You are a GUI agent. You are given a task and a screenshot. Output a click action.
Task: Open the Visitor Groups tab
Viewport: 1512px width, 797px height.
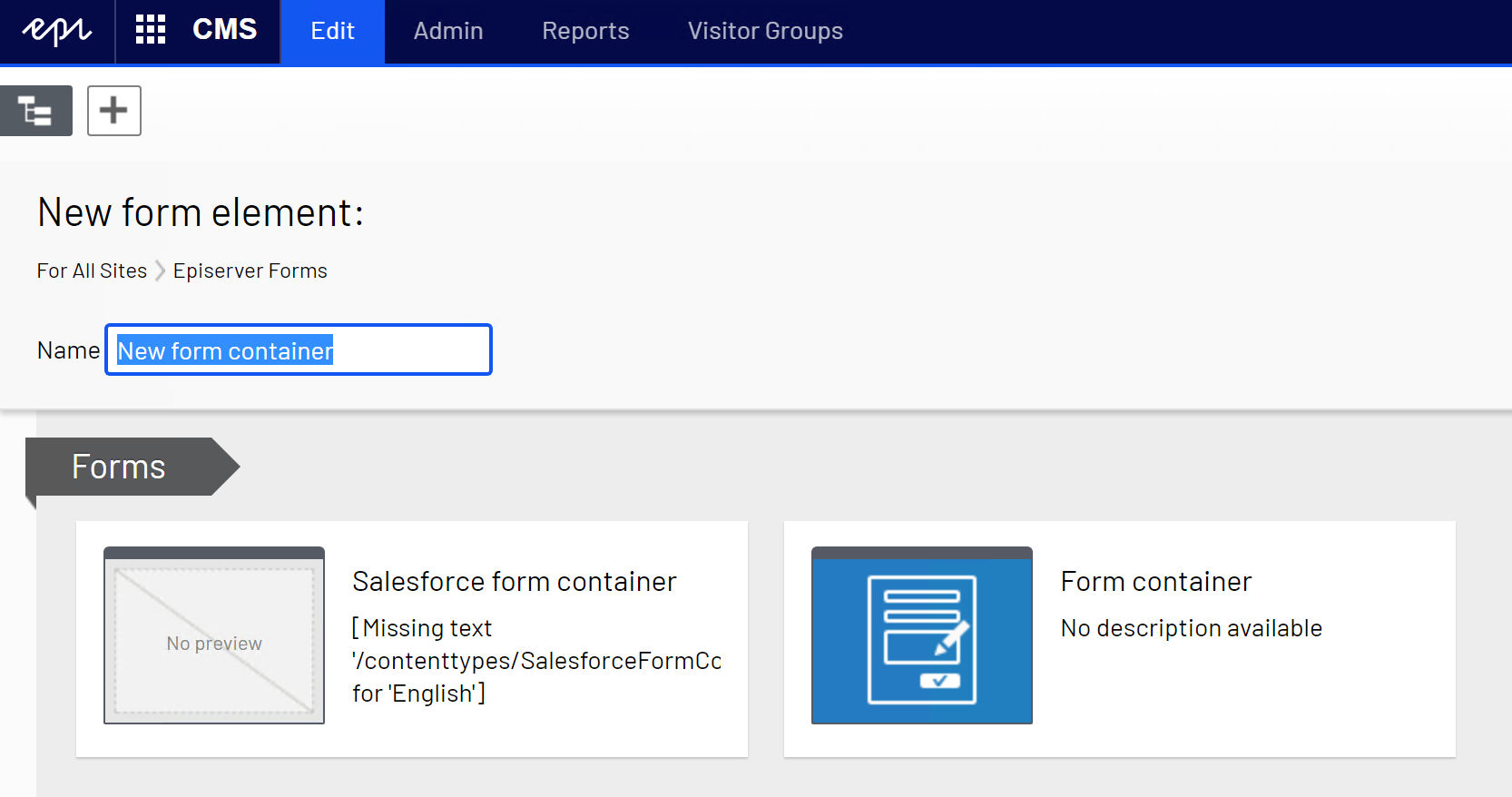(x=765, y=31)
